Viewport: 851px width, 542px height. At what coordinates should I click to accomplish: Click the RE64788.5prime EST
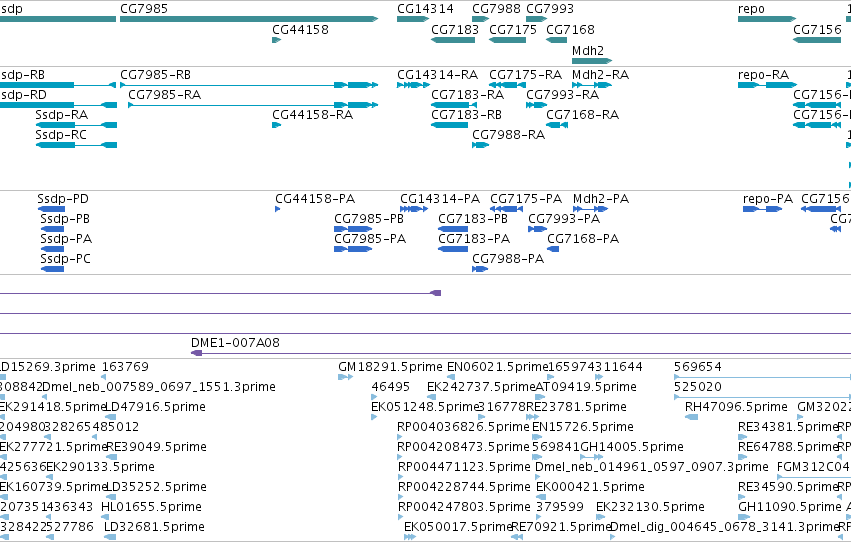[x=742, y=457]
